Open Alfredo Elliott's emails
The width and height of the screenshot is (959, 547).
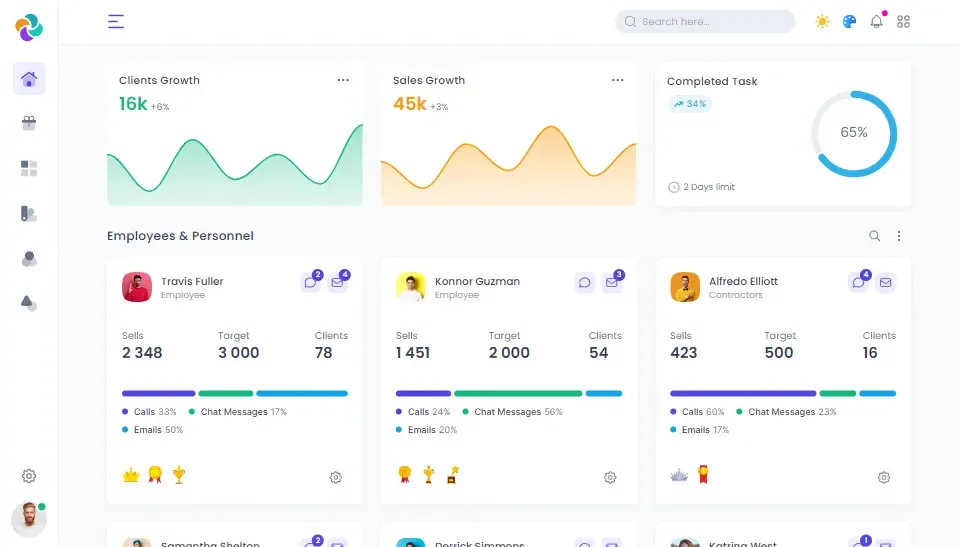886,282
